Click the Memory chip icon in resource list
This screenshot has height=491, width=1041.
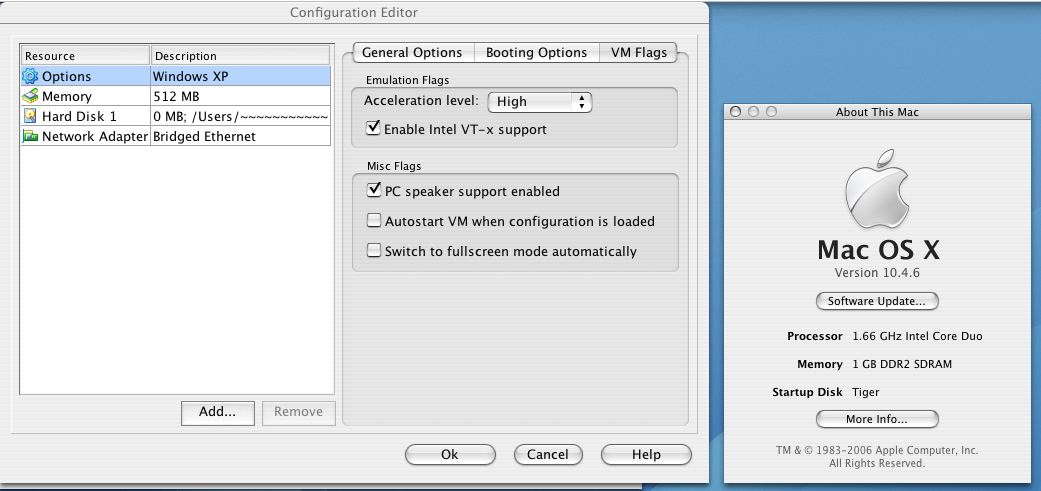click(x=31, y=96)
